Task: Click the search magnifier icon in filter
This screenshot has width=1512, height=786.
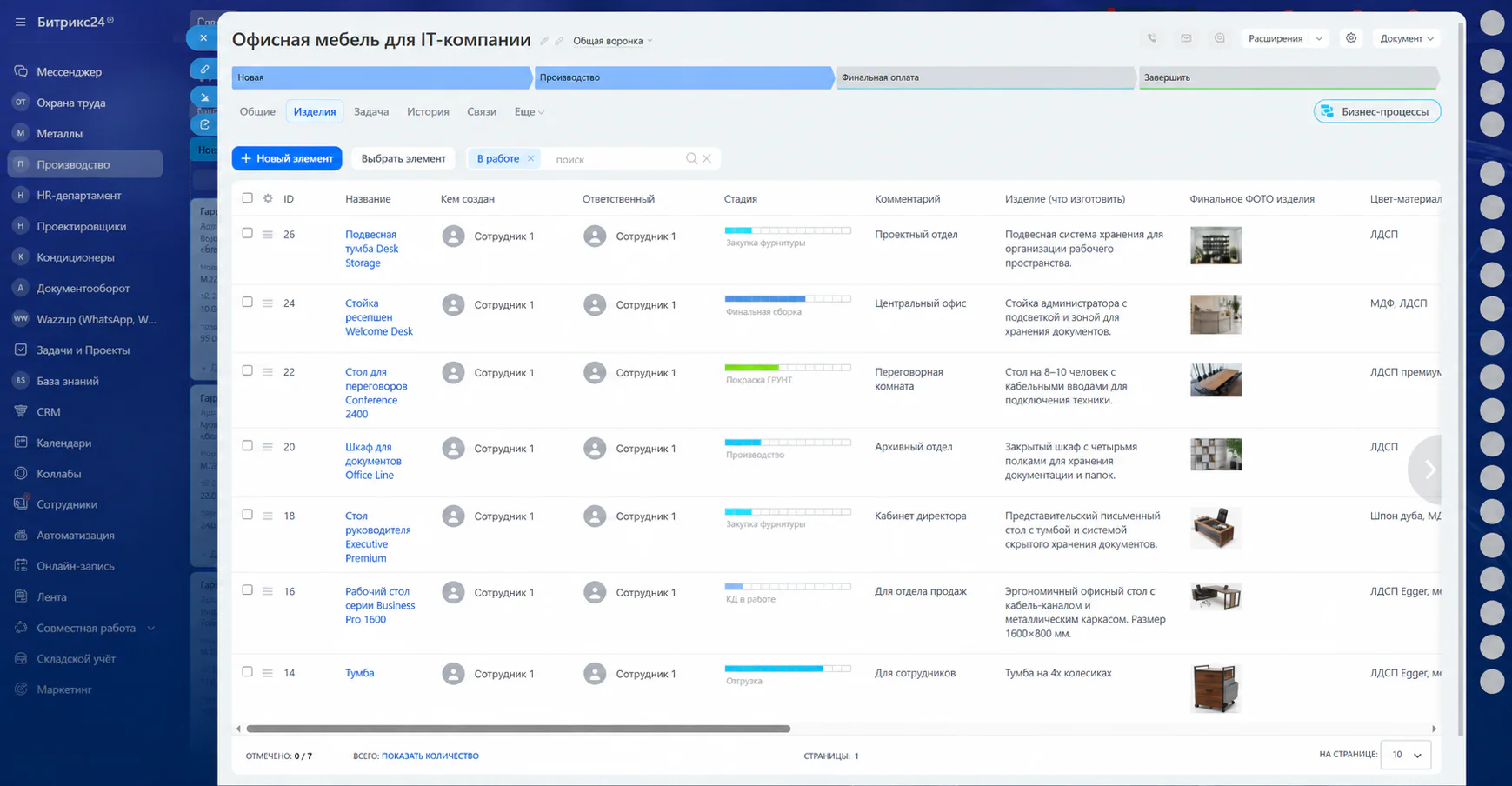Action: pyautogui.click(x=691, y=158)
